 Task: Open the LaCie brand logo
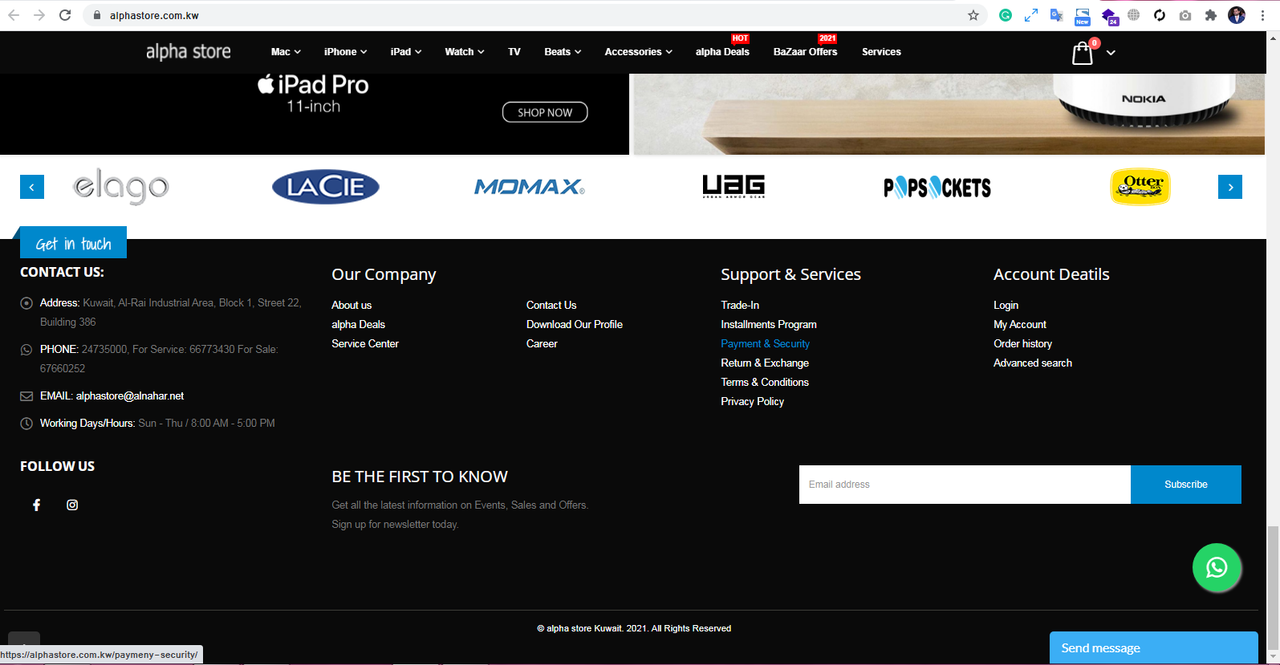coord(326,187)
